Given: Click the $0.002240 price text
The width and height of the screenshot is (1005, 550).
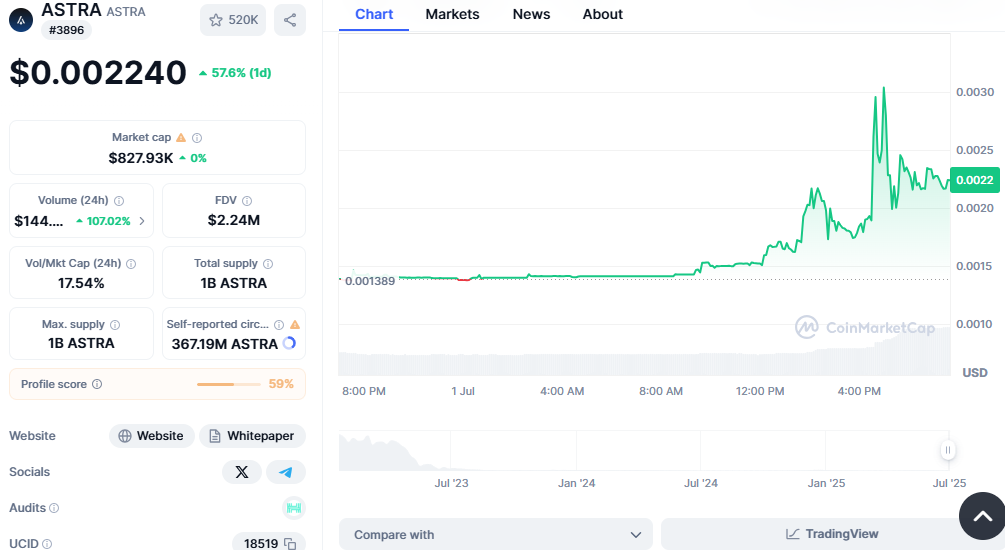Looking at the screenshot, I should (x=98, y=72).
